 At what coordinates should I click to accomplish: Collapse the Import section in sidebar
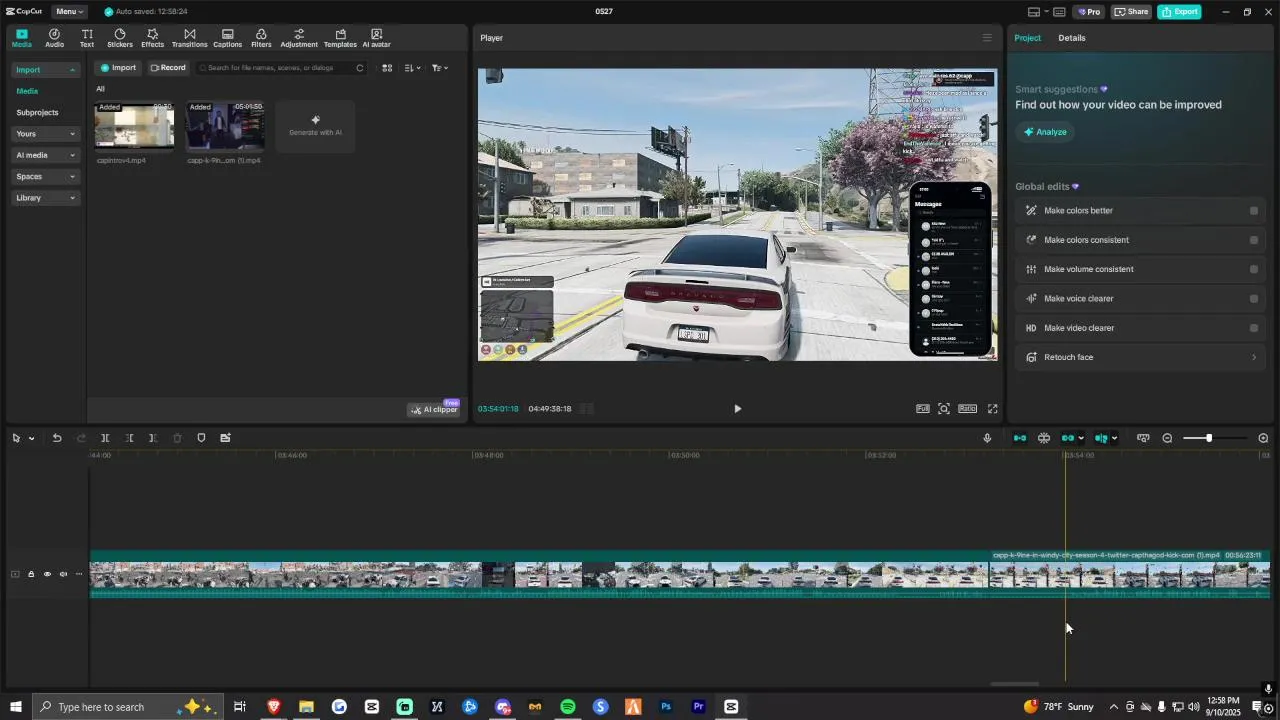click(72, 70)
